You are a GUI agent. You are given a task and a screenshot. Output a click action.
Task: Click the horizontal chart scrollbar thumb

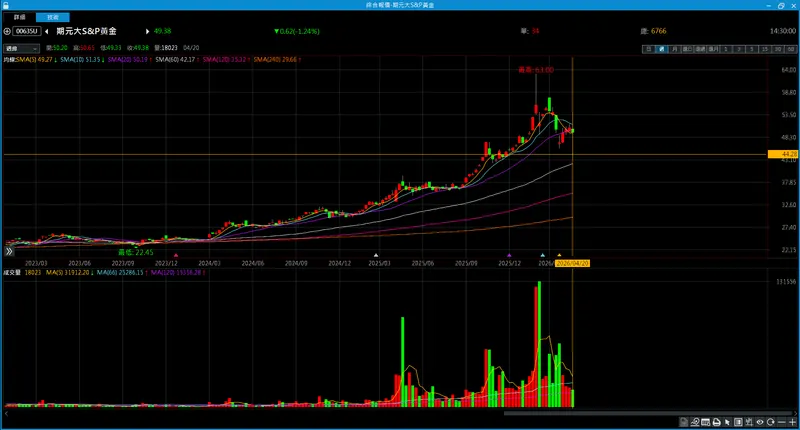point(649,413)
